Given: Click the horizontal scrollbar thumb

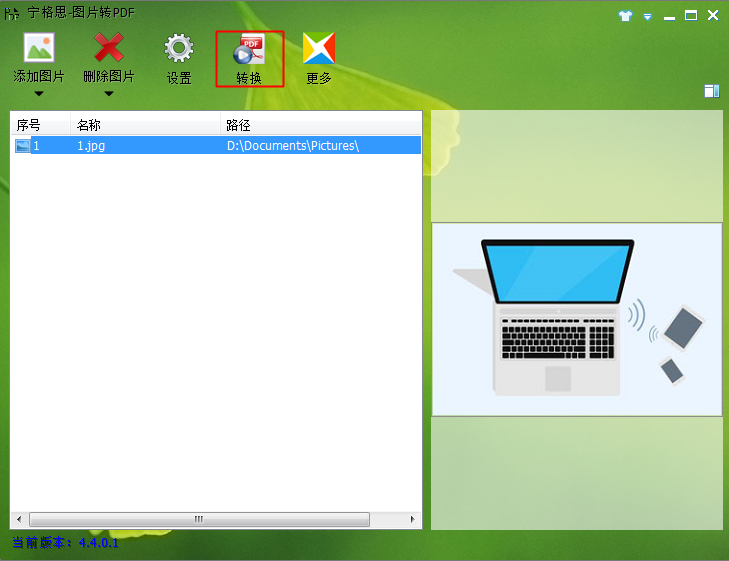Looking at the screenshot, I should pyautogui.click(x=199, y=519).
